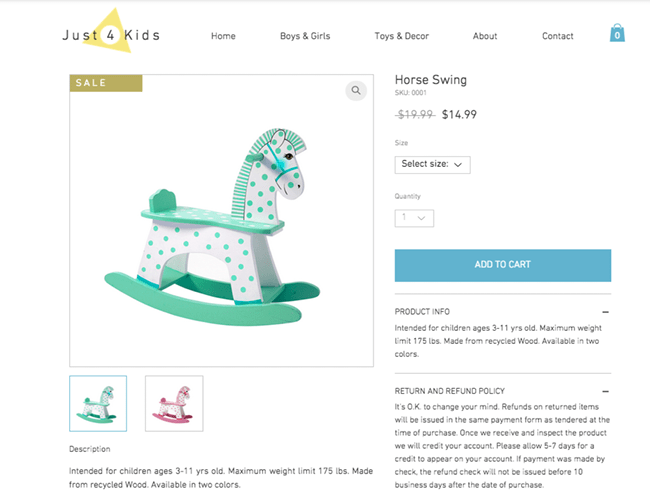Screen dimensions: 650x500
Task: Click the SALE ribbon badge
Action: tap(106, 83)
